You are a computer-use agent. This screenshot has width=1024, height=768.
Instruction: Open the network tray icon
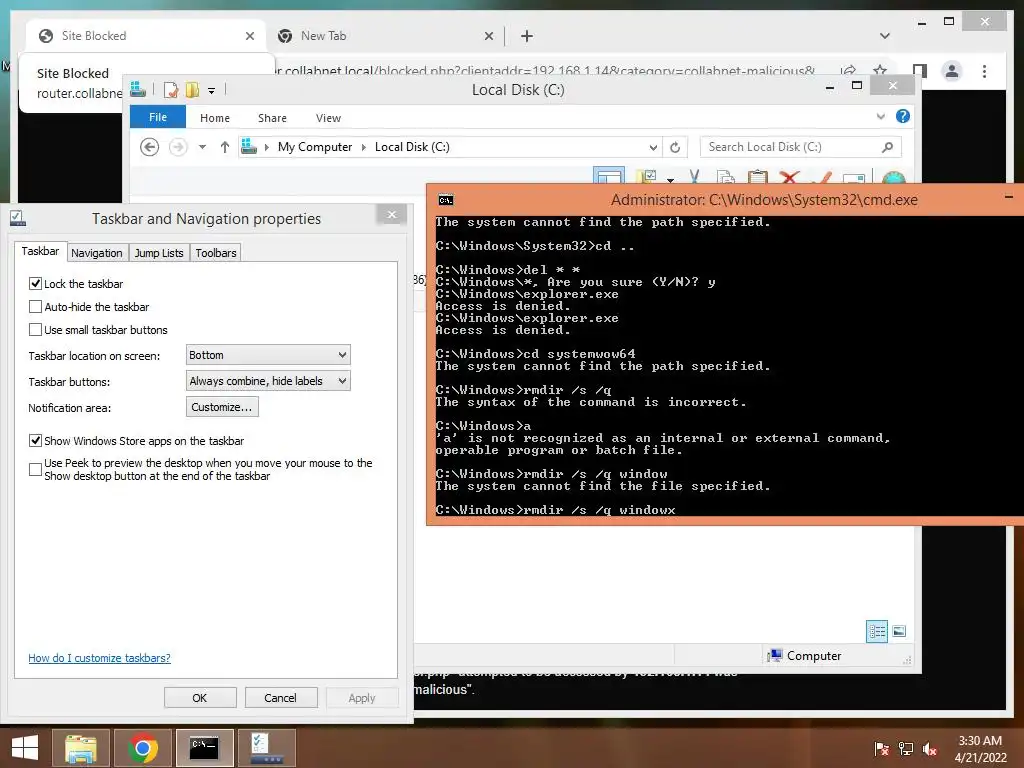(906, 749)
